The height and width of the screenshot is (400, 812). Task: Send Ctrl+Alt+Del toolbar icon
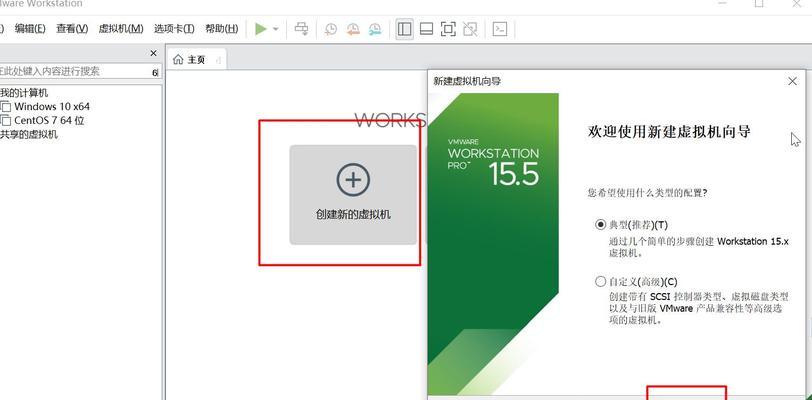[x=301, y=29]
